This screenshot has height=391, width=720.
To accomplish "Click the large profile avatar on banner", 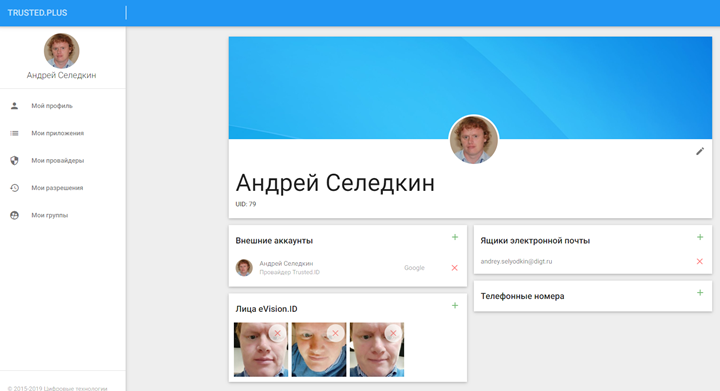I will click(x=473, y=140).
